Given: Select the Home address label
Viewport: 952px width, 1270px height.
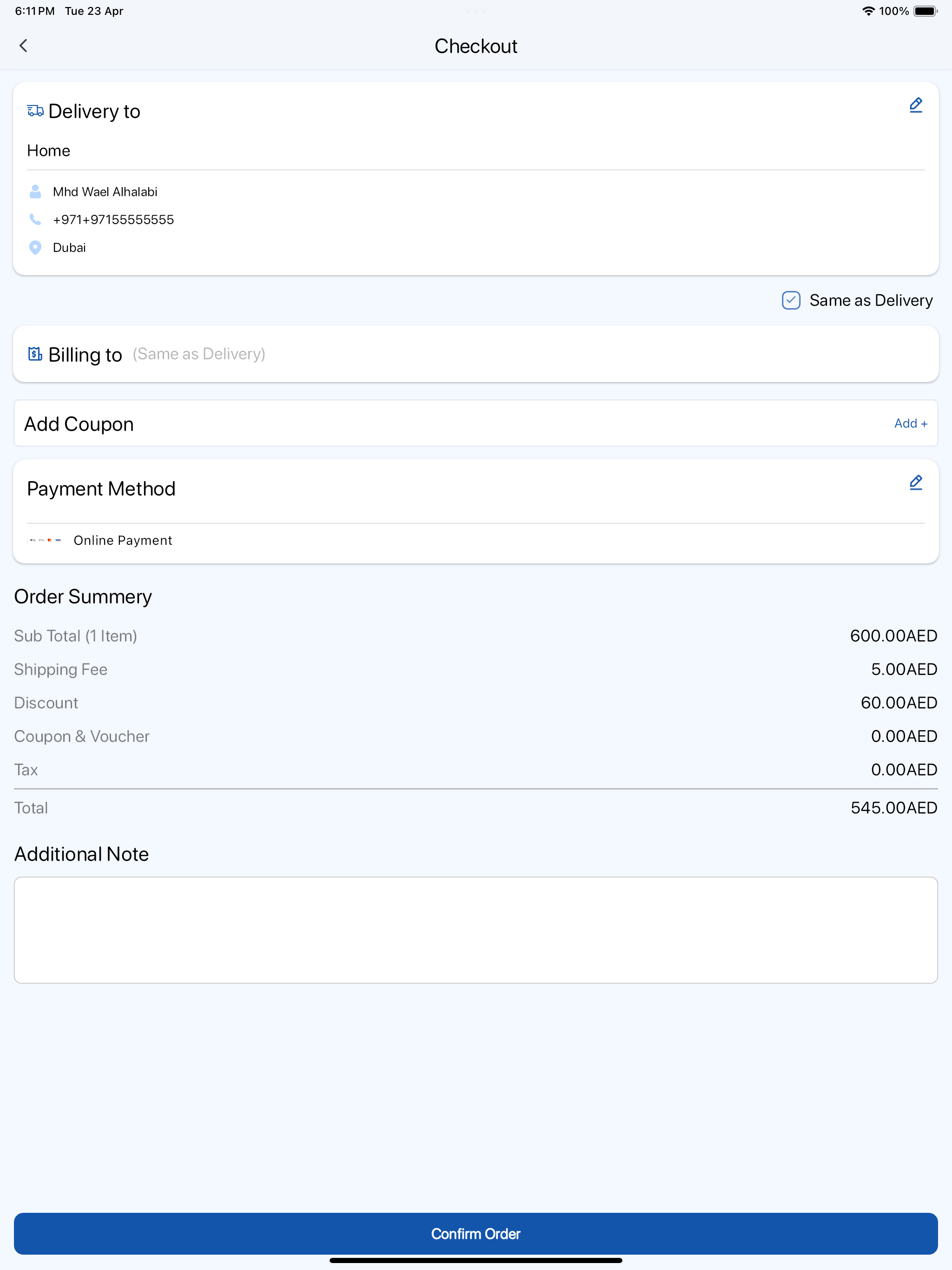Looking at the screenshot, I should click(x=49, y=151).
